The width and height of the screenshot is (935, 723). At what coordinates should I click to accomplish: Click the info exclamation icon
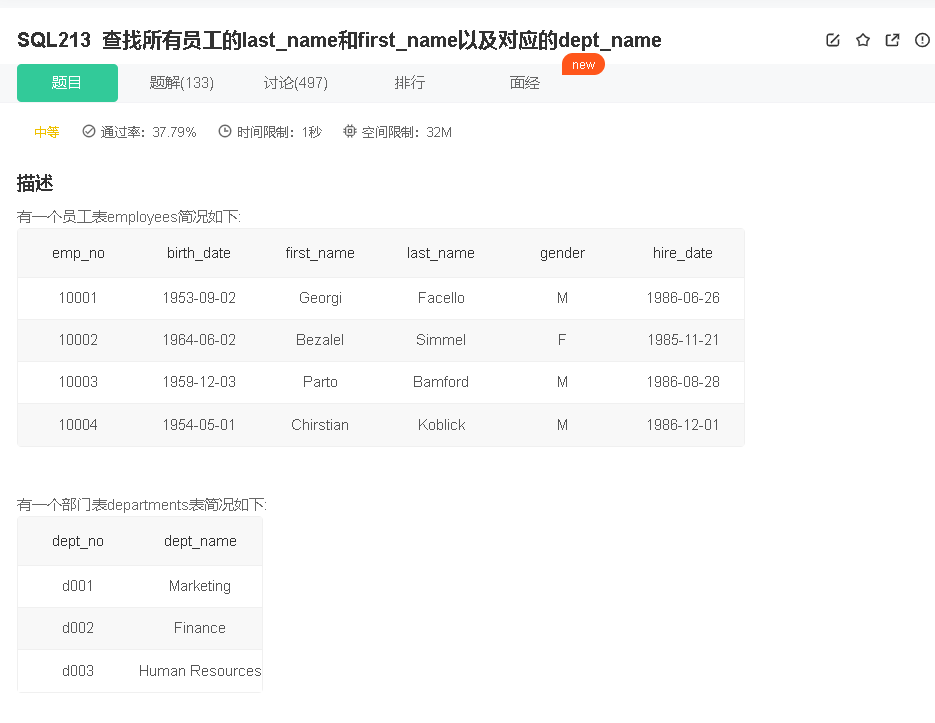click(921, 40)
